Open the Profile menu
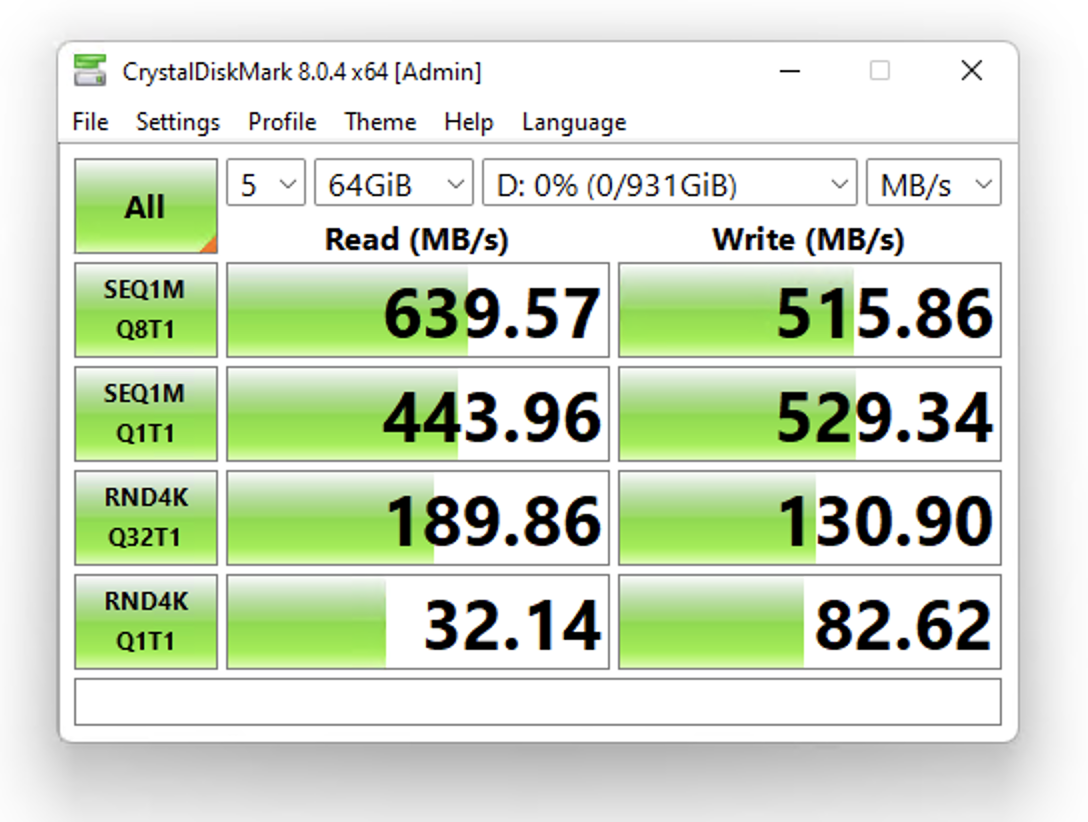 point(282,122)
